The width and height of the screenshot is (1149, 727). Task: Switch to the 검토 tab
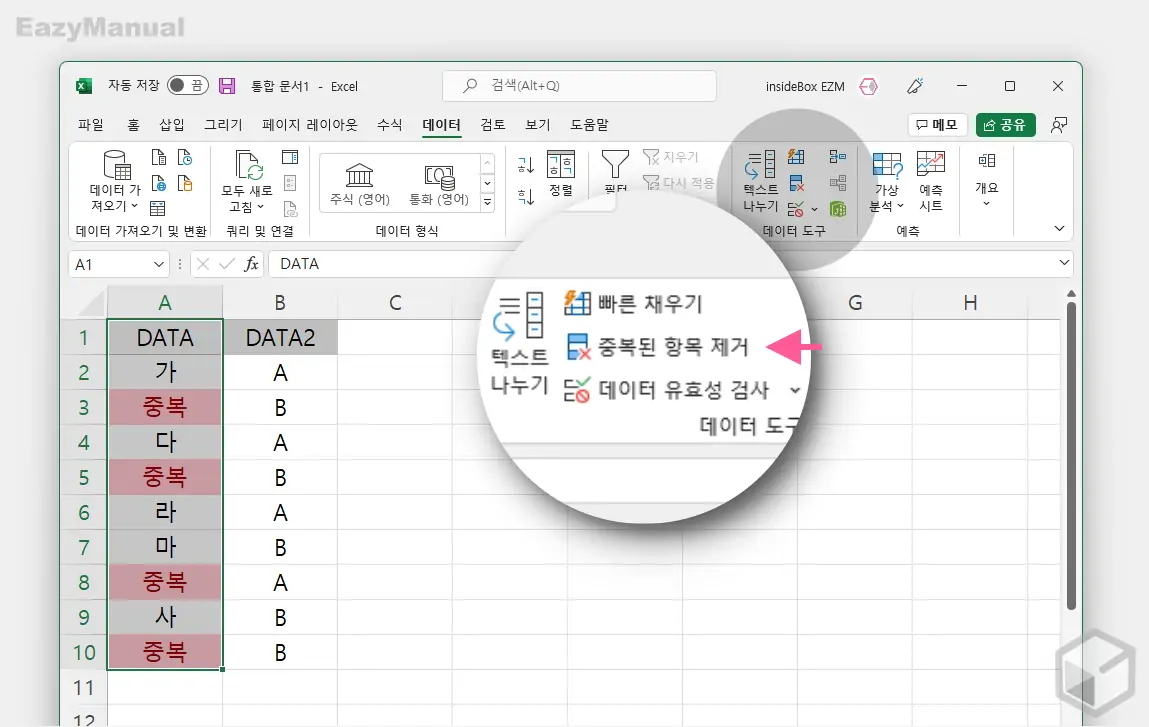(x=493, y=125)
